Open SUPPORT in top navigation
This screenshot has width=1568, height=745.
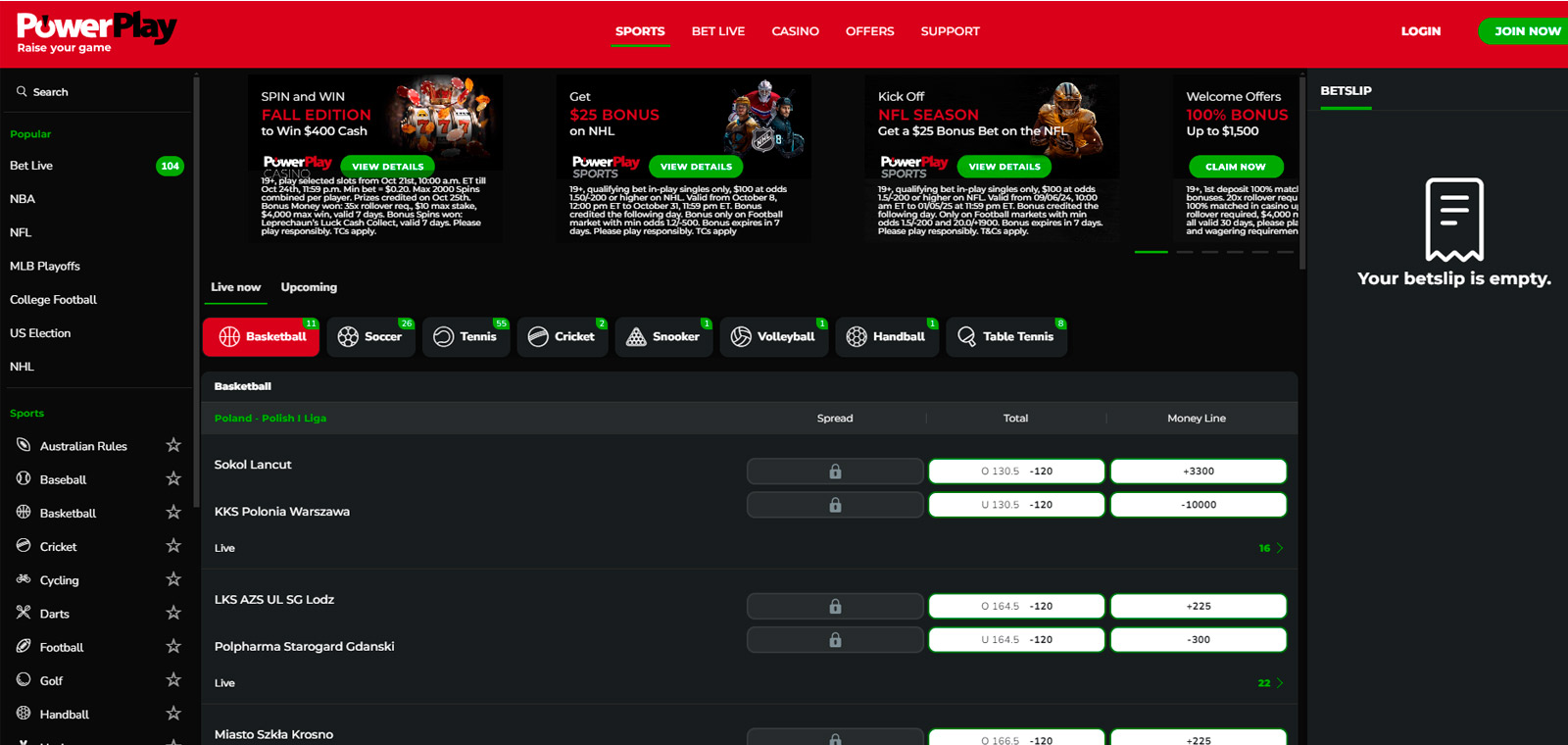coord(950,31)
